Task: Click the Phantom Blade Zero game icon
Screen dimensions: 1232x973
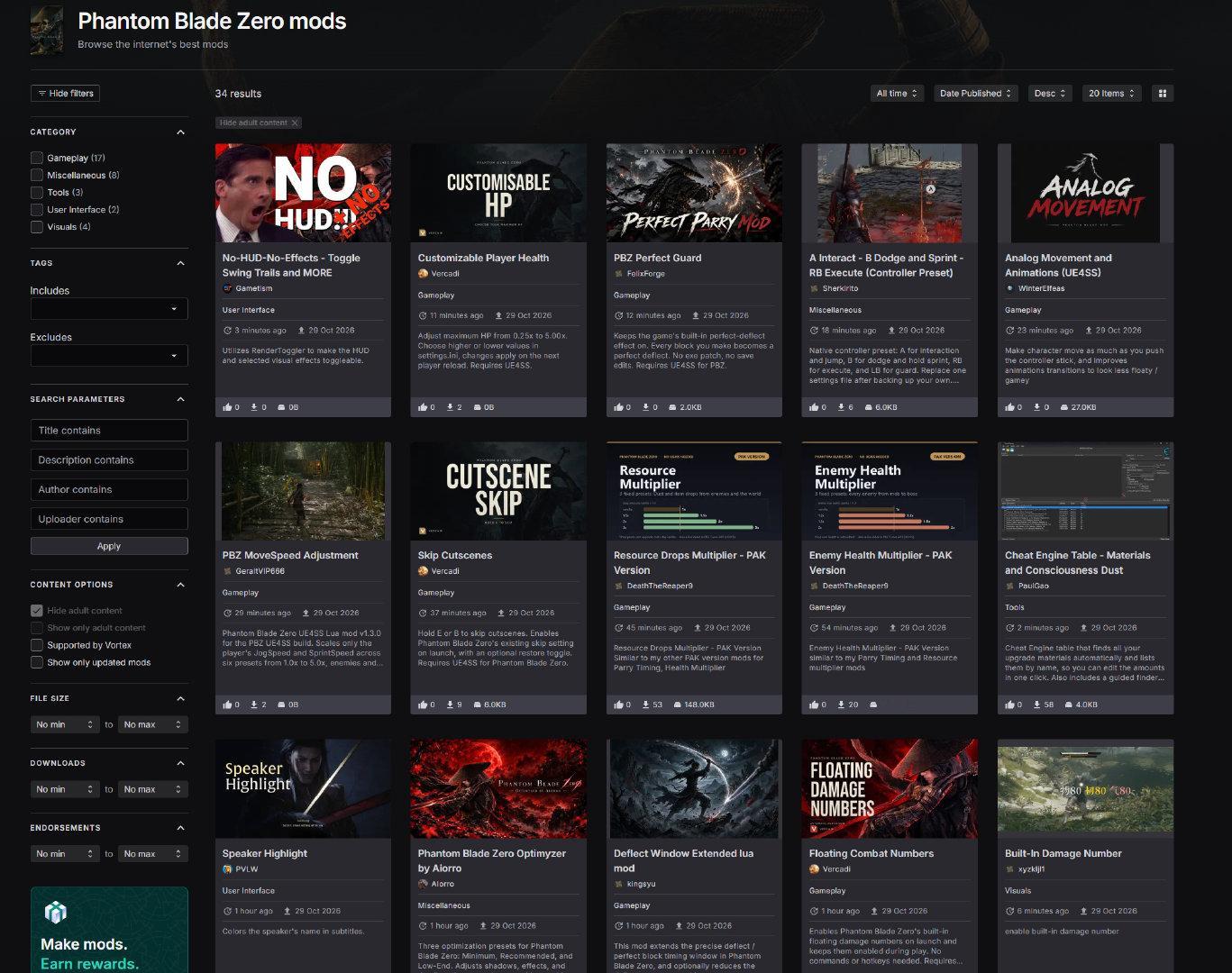Action: coord(47,30)
